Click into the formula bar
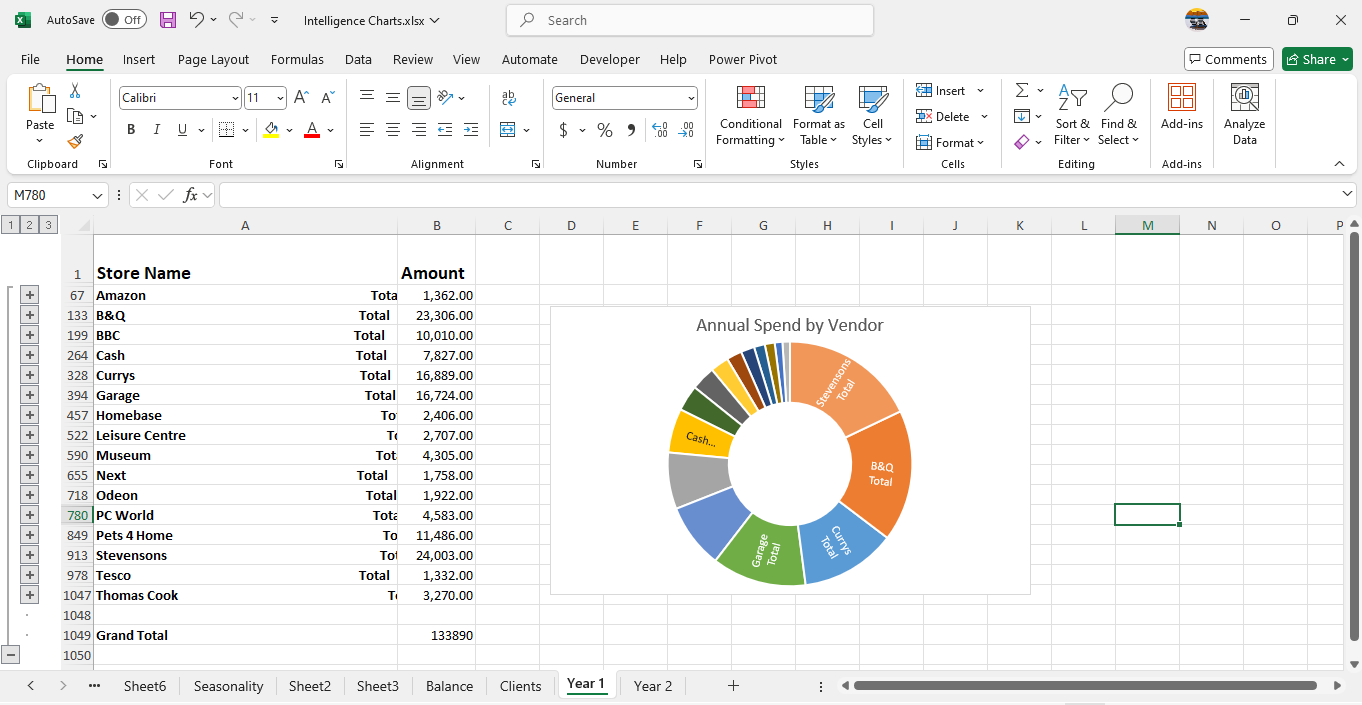This screenshot has width=1362, height=705. point(779,195)
